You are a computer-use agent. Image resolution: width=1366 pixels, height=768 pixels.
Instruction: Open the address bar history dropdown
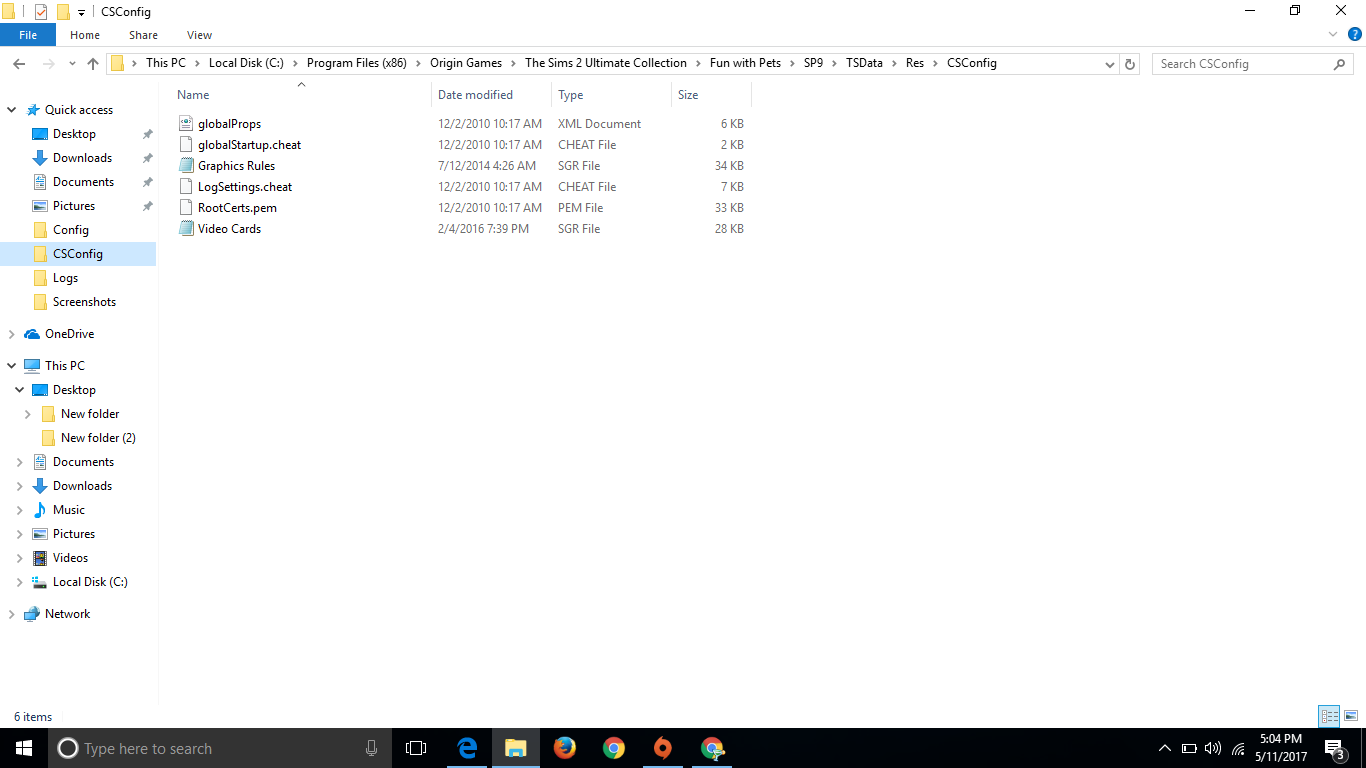[1109, 64]
